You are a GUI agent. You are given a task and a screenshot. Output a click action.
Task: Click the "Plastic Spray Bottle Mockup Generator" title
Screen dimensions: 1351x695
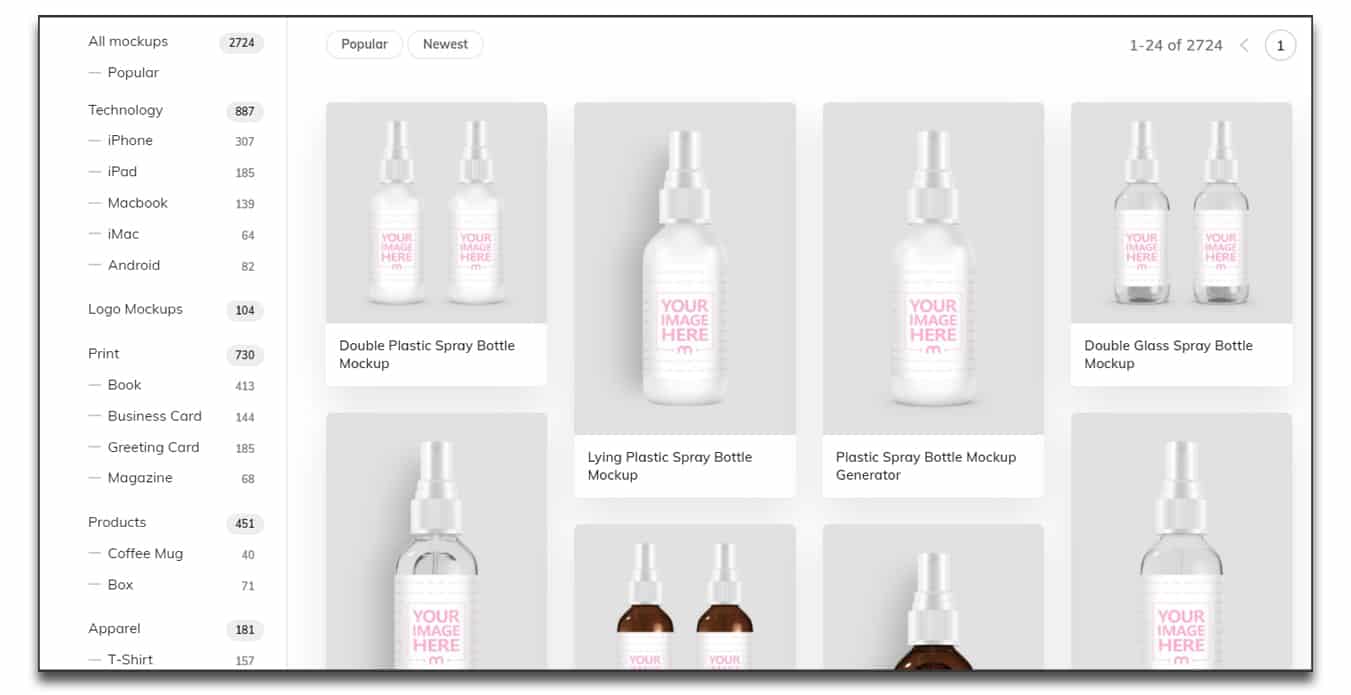coord(926,466)
